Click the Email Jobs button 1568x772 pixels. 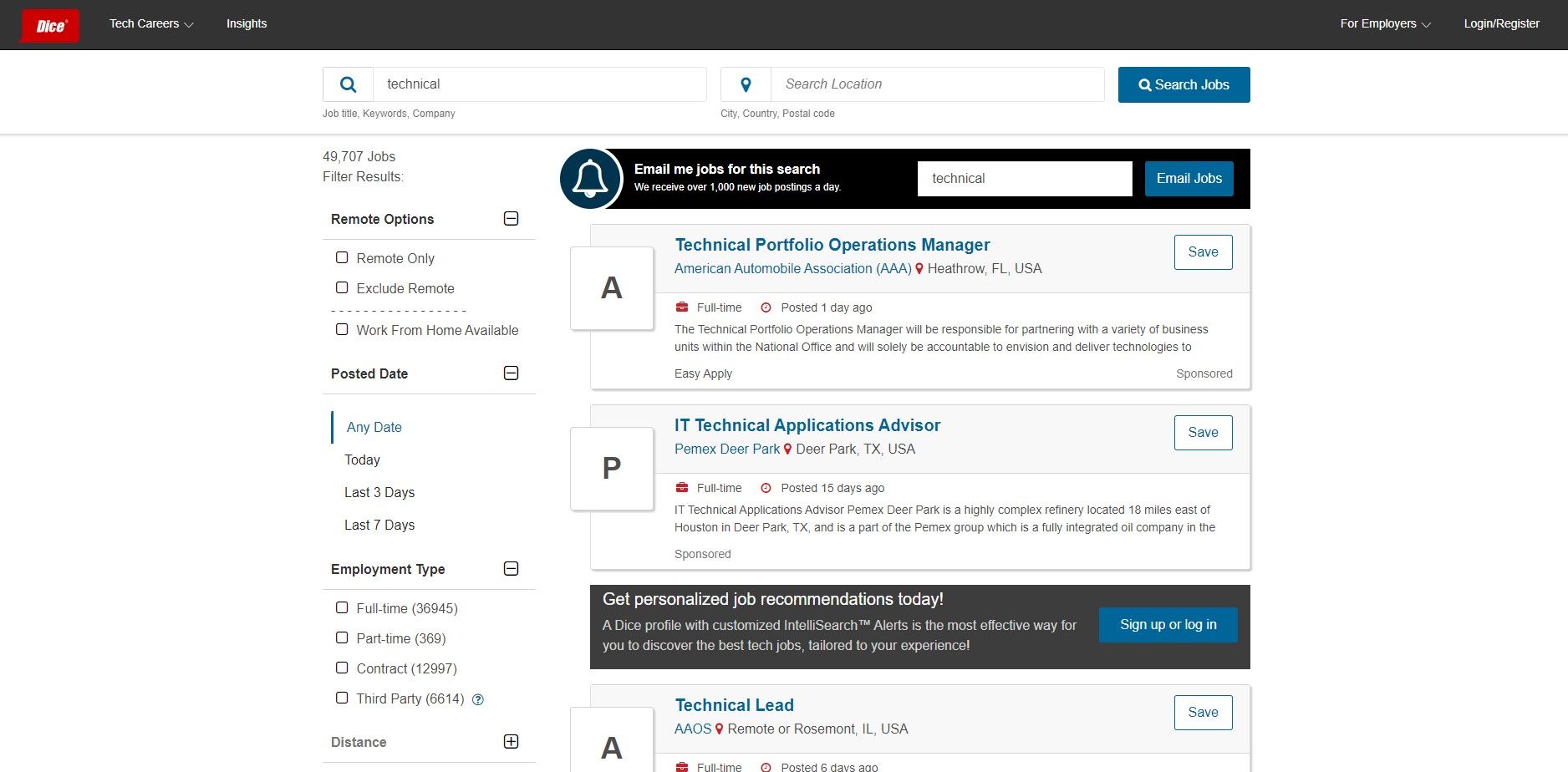click(1189, 179)
